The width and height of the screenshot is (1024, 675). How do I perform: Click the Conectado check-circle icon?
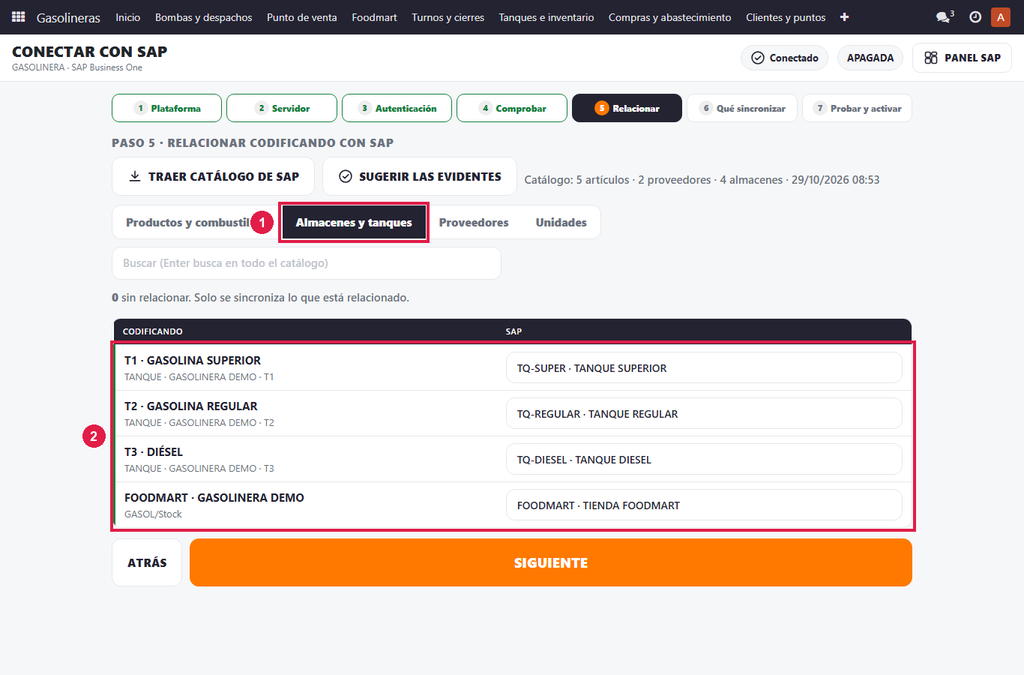pos(758,57)
